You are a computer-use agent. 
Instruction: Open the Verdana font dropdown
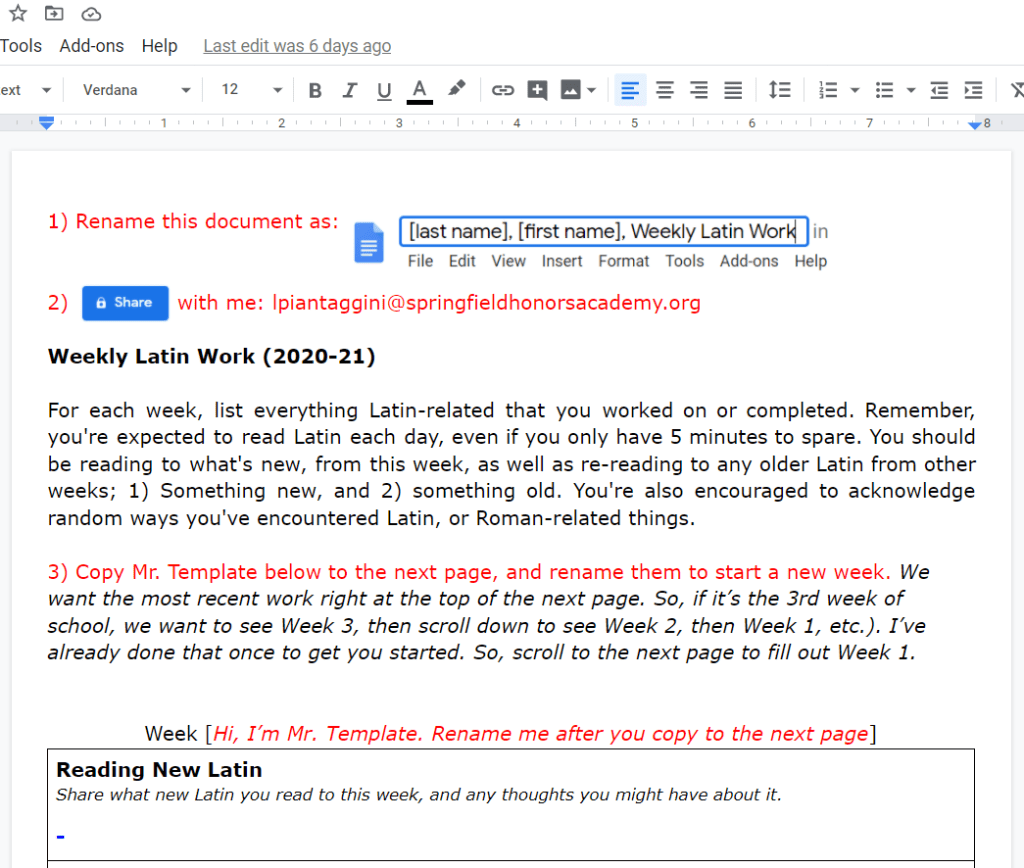coord(136,90)
